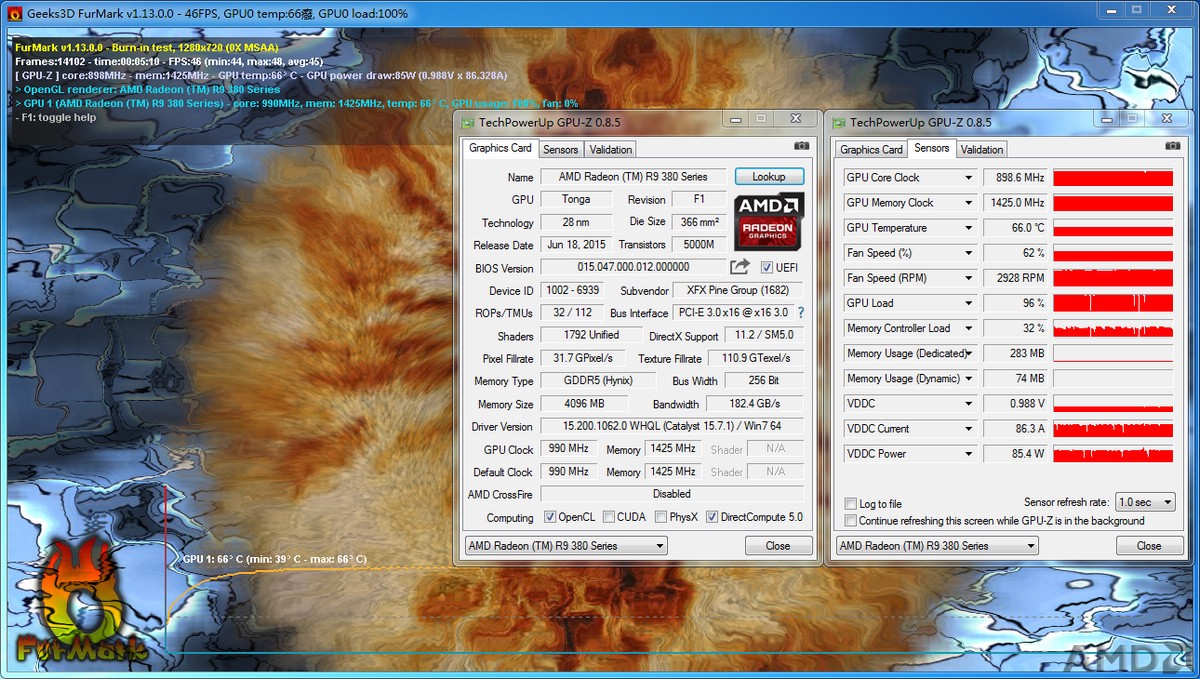Click the AMD Radeon Graphics logo
The width and height of the screenshot is (1200, 679).
click(769, 221)
